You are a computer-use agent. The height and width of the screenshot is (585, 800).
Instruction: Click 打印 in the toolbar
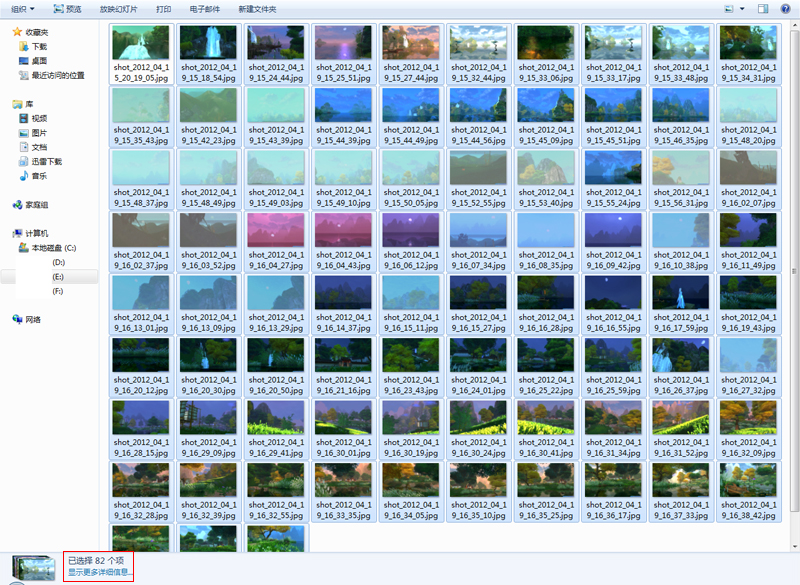tap(163, 9)
